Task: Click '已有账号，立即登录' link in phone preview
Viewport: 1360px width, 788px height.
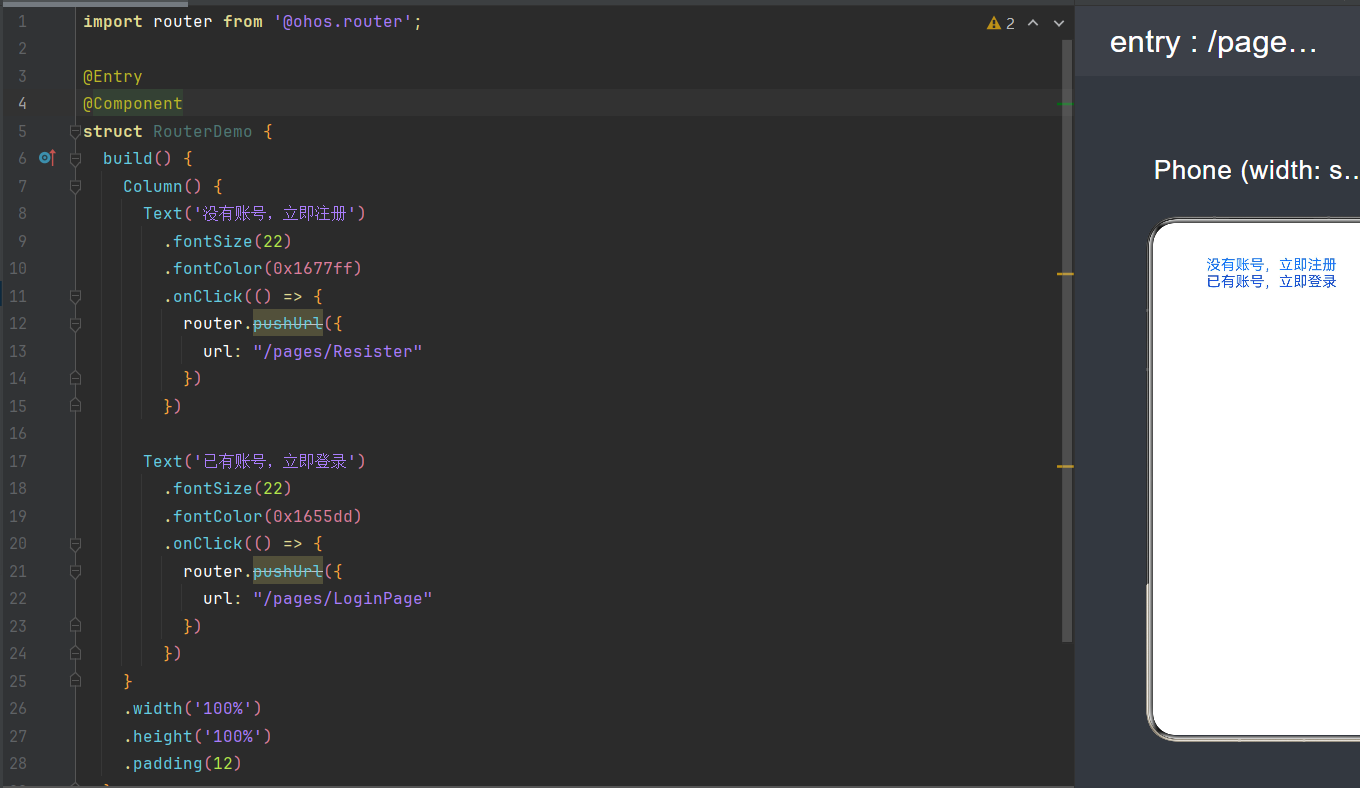Action: pyautogui.click(x=1271, y=281)
